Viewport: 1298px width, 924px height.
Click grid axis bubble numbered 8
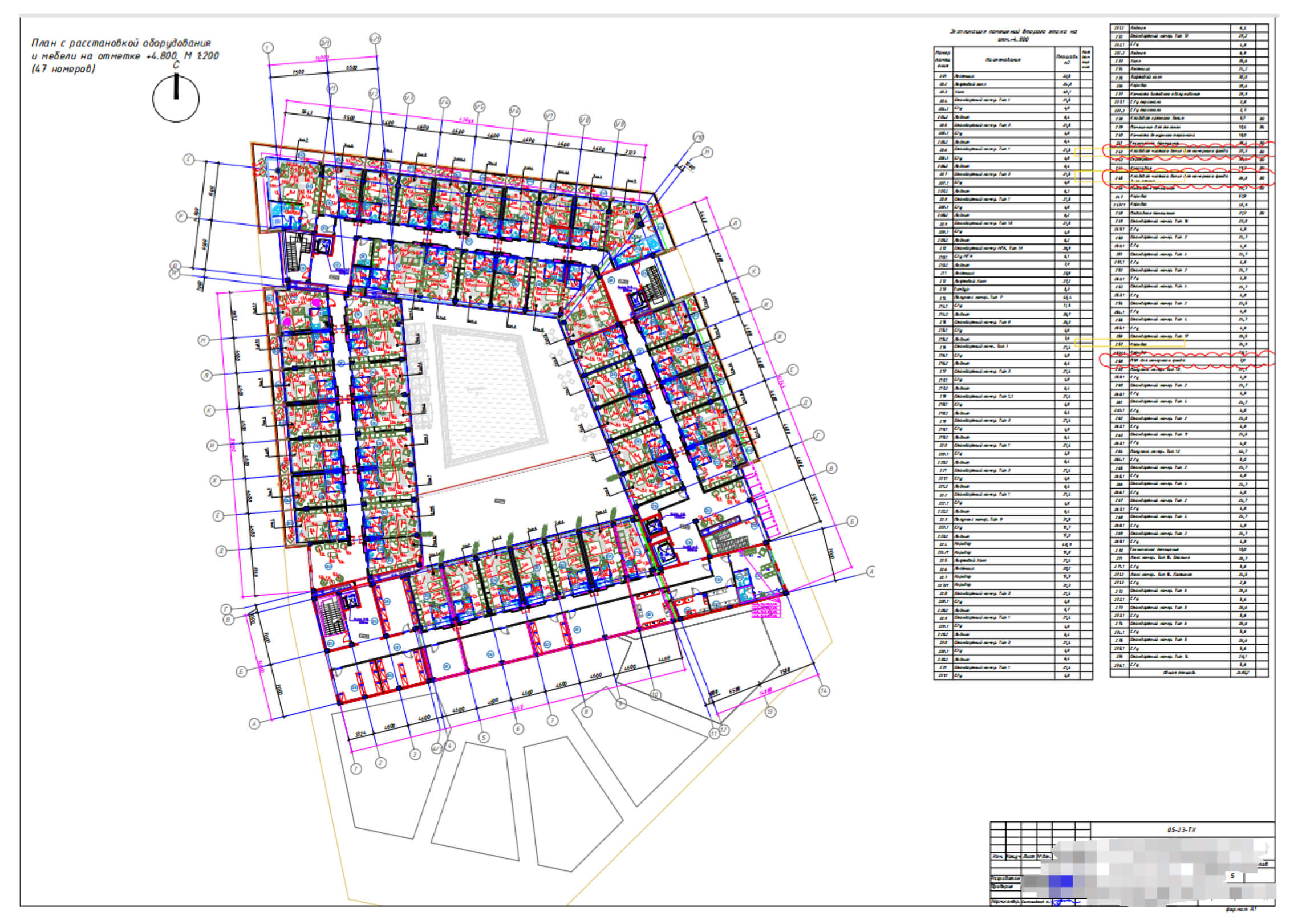pos(587,711)
